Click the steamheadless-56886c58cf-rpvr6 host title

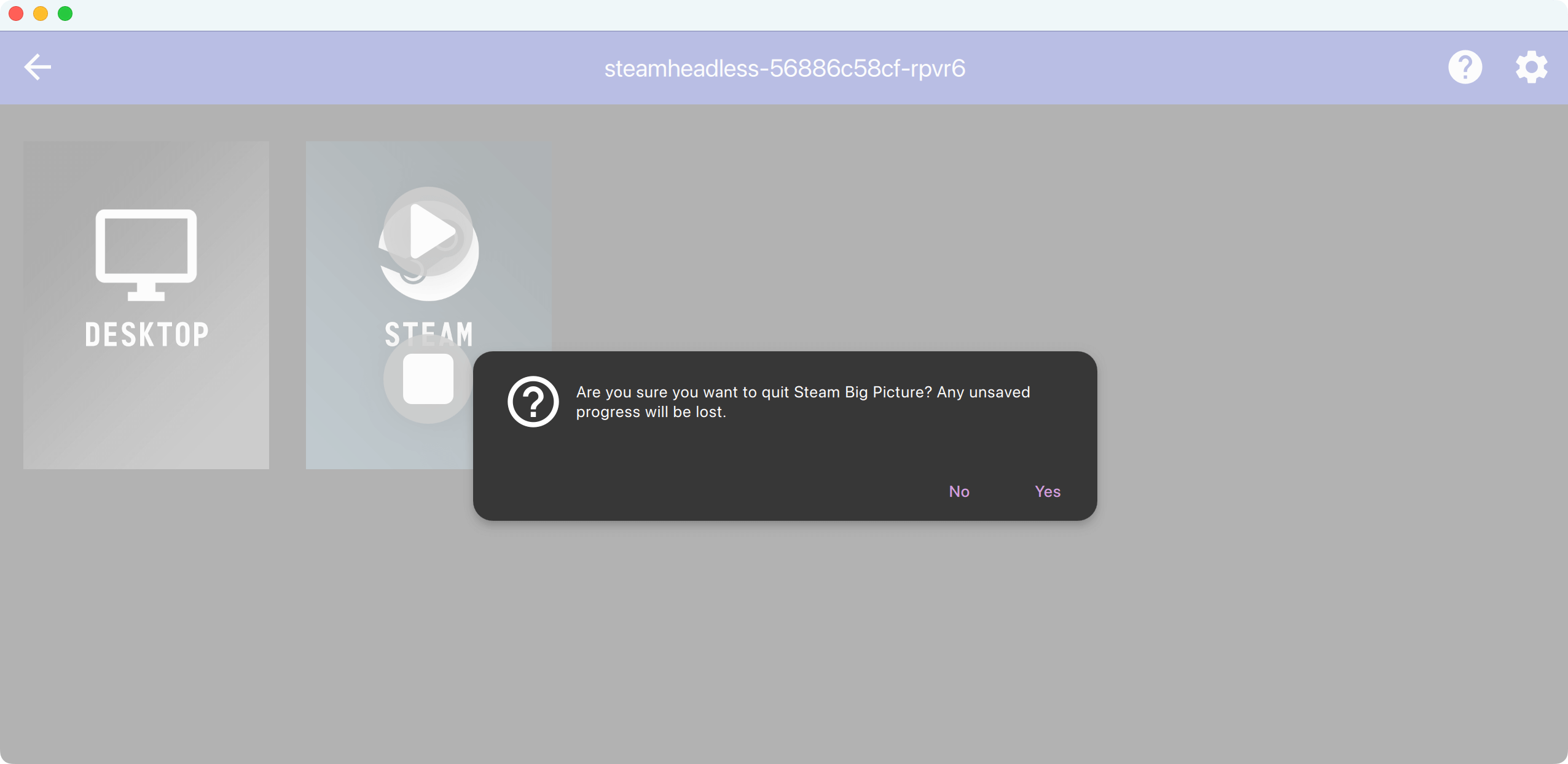(784, 68)
